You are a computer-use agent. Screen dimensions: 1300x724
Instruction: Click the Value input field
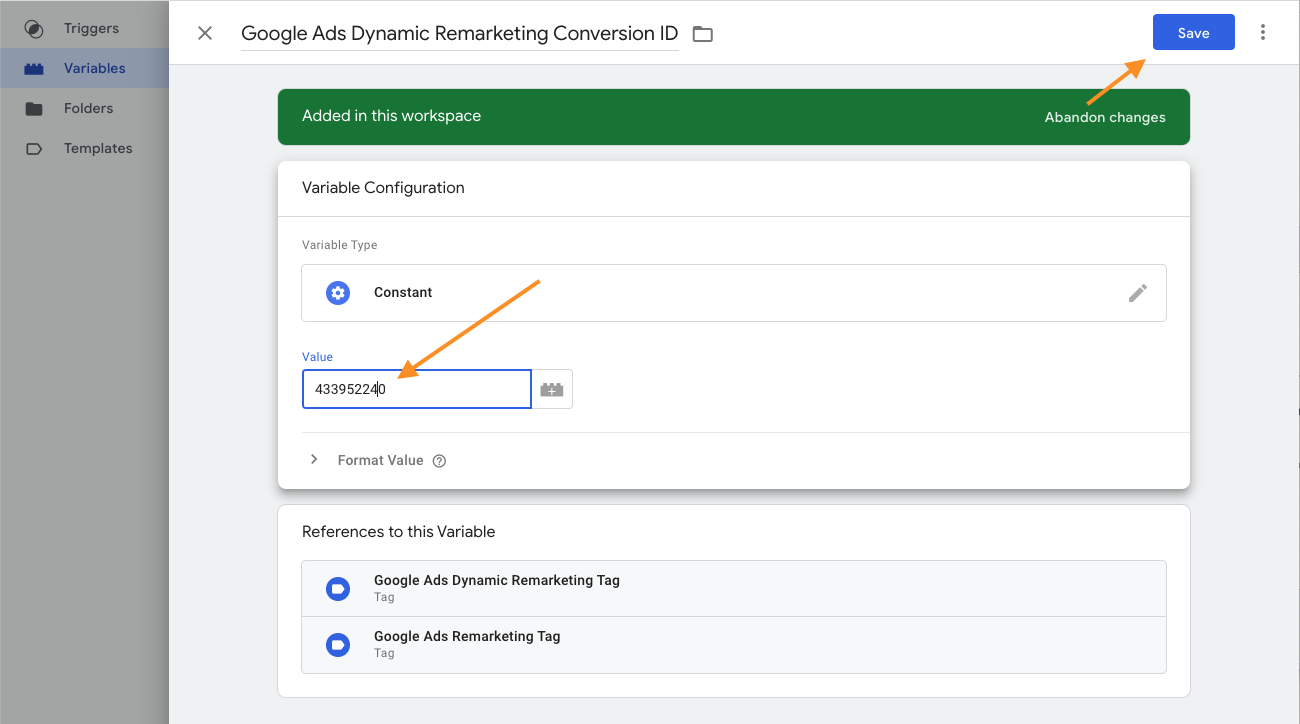(x=417, y=389)
